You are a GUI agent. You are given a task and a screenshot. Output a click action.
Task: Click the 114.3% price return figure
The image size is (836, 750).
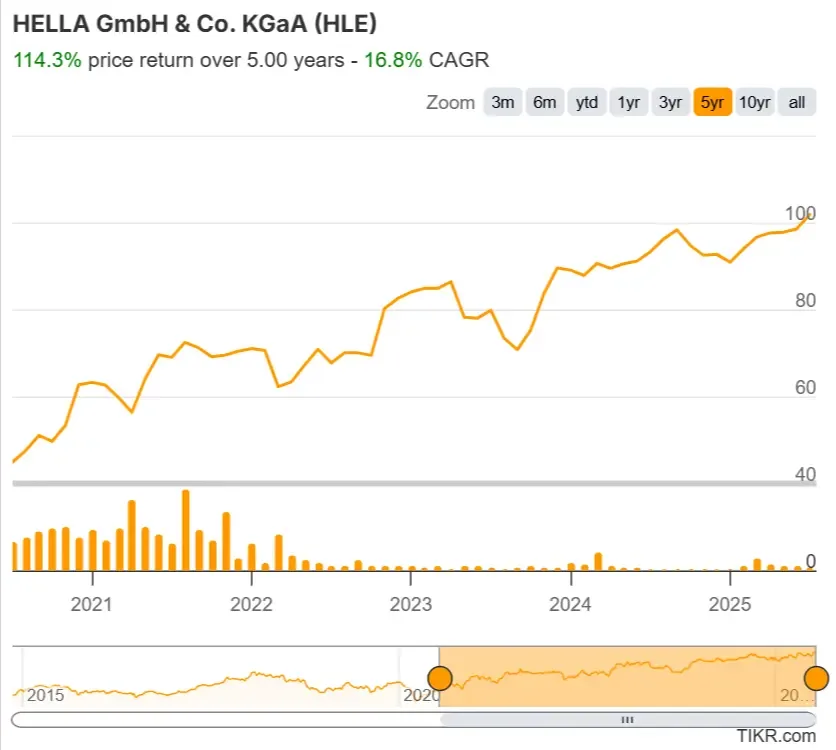[47, 60]
